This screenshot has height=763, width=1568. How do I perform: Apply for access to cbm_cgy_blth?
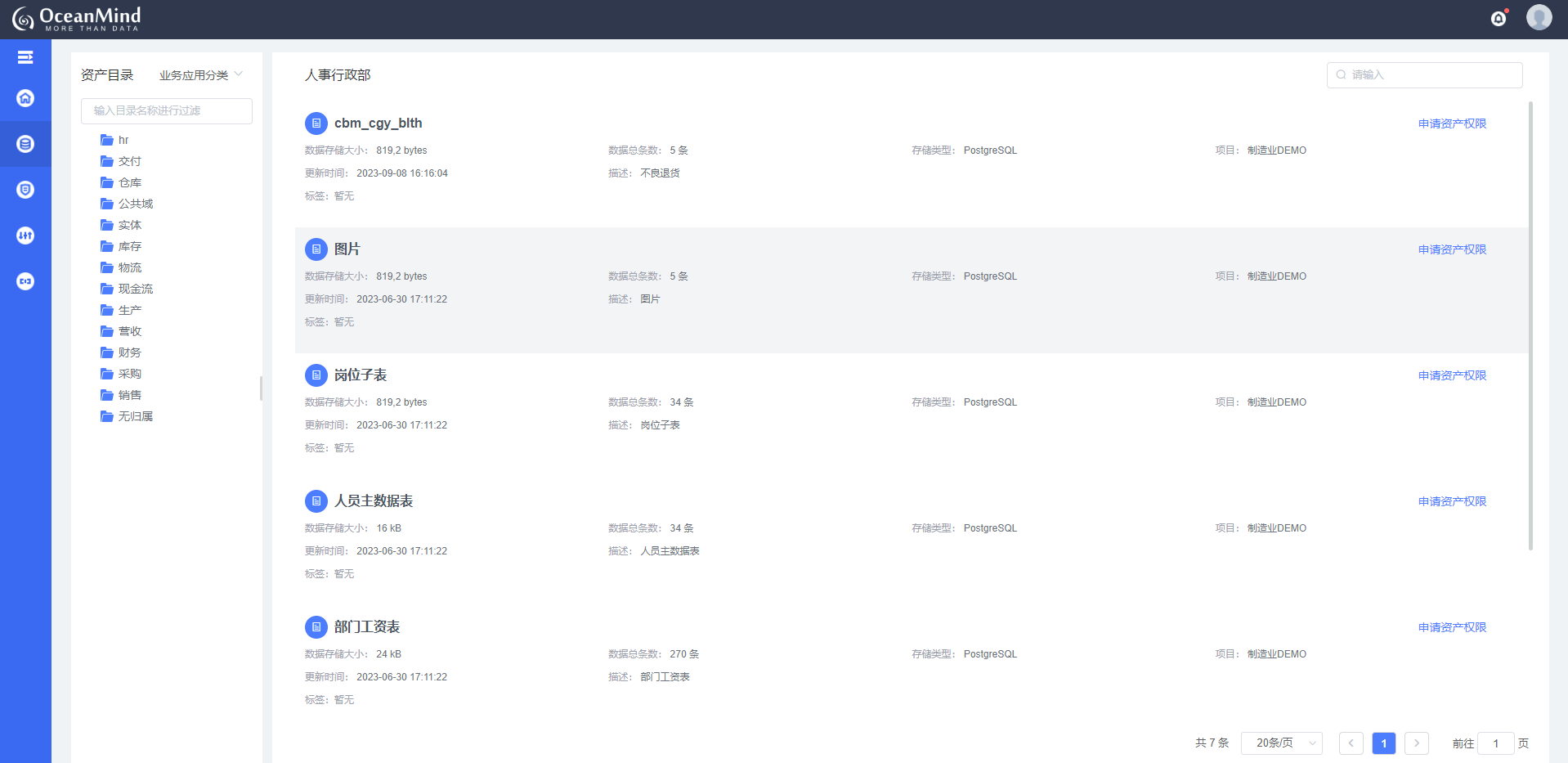coord(1452,123)
